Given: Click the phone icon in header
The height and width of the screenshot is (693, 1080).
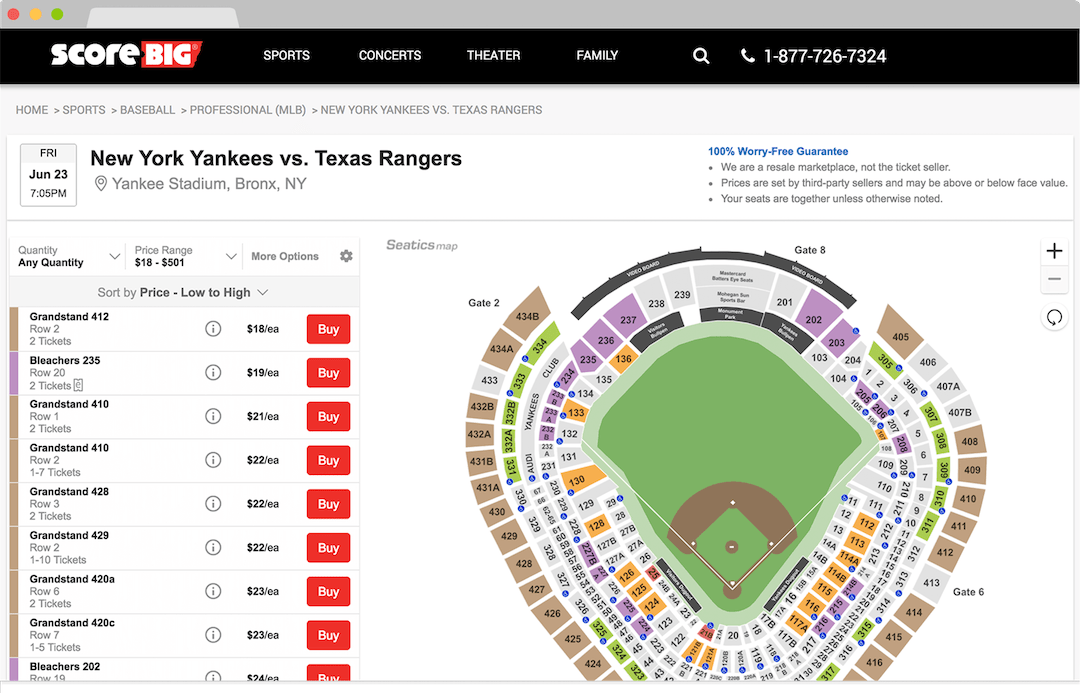Looking at the screenshot, I should click(748, 56).
